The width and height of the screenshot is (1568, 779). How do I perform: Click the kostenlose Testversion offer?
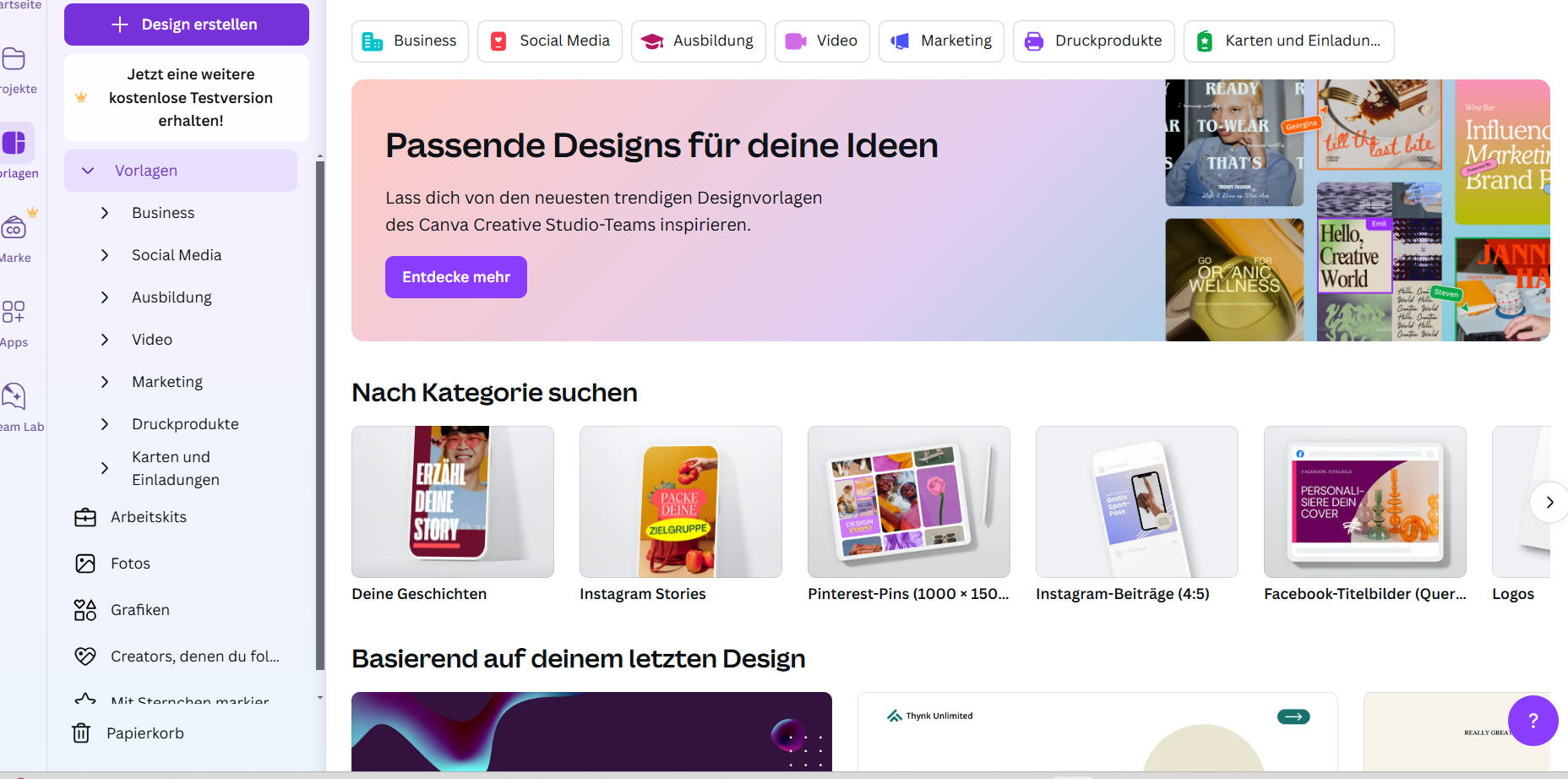click(187, 97)
